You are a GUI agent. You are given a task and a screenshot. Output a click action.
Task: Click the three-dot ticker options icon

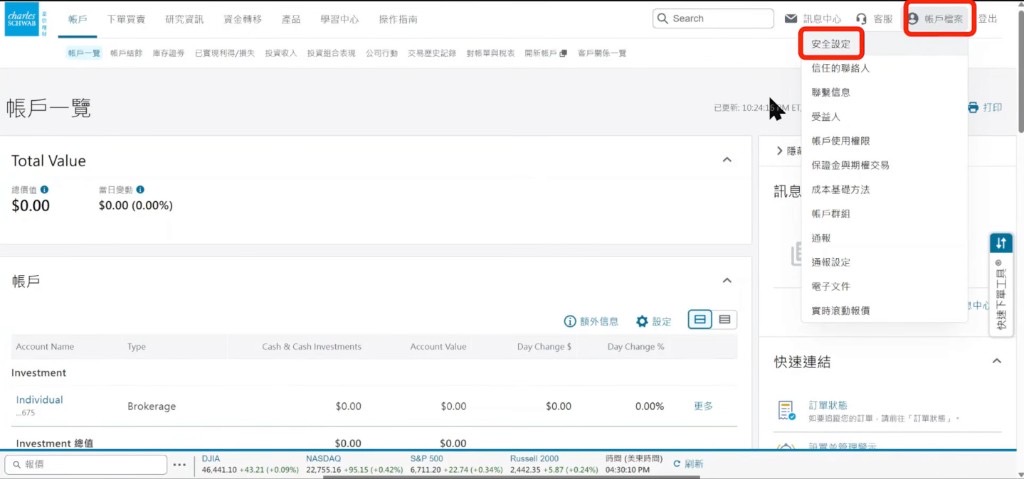pos(180,465)
